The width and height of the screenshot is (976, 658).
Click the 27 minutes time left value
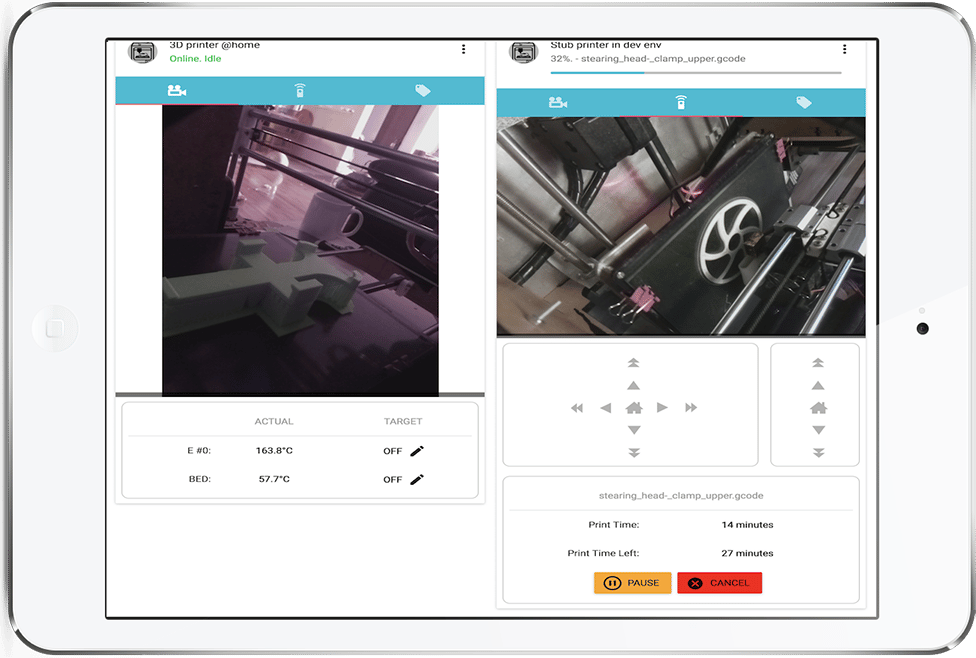click(x=747, y=553)
